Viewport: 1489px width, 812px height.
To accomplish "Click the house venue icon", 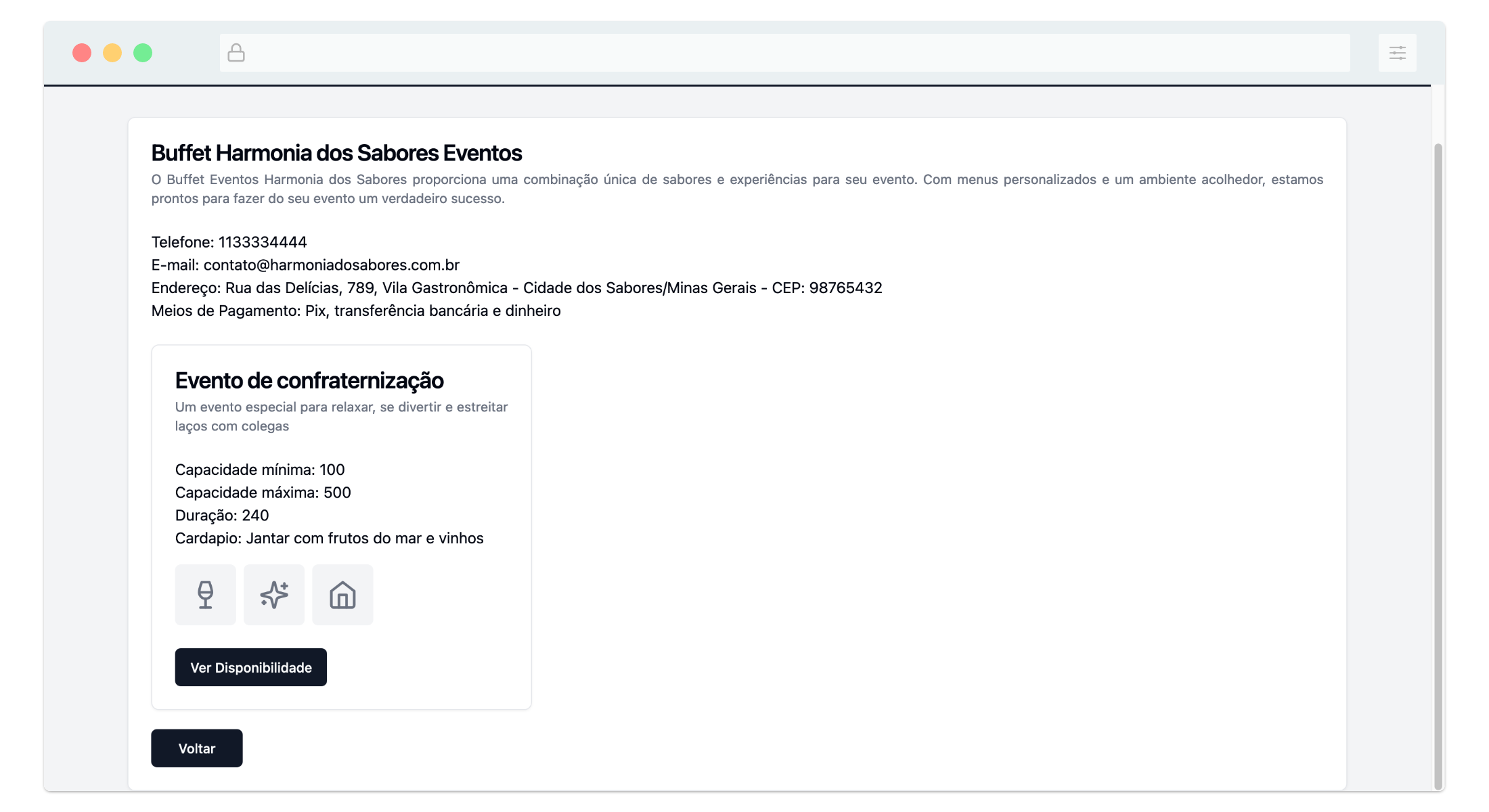I will (x=342, y=595).
